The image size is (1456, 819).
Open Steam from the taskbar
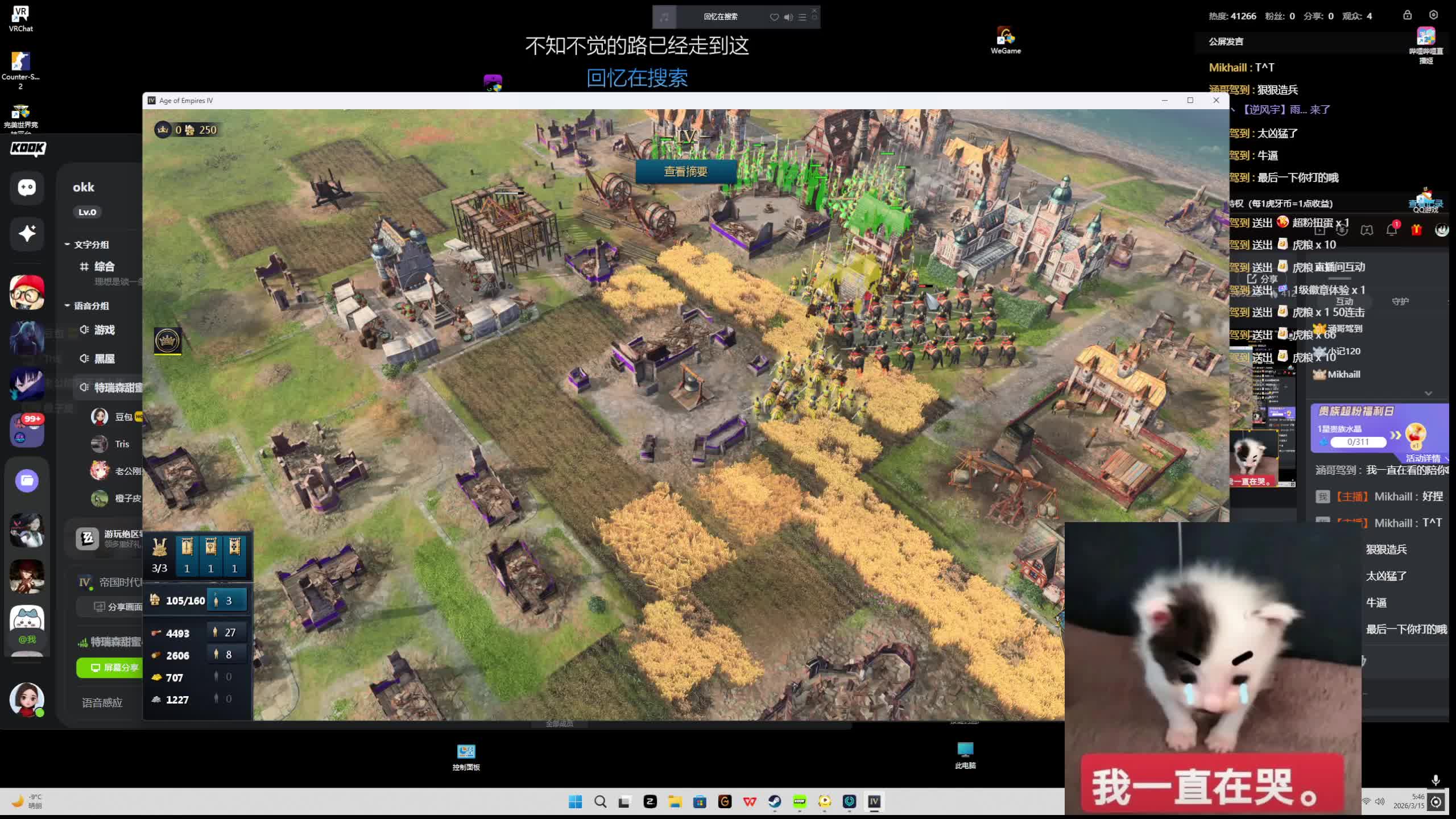pos(774,802)
